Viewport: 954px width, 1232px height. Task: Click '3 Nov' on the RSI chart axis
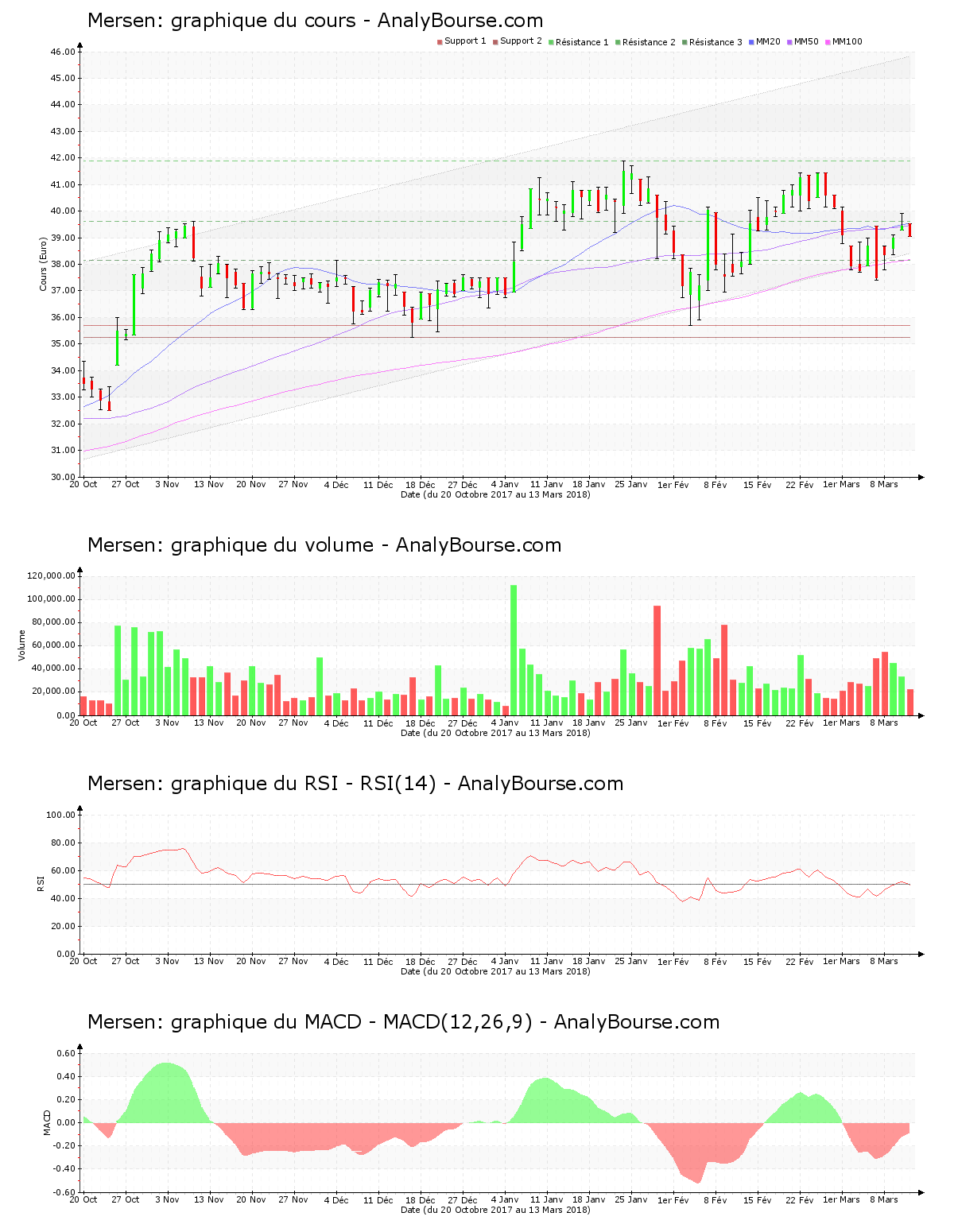[168, 961]
